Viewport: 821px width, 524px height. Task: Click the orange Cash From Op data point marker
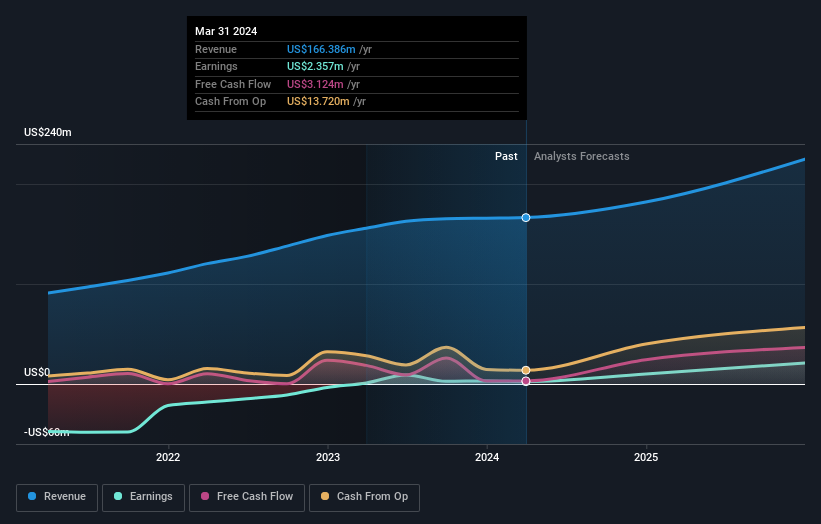click(526, 370)
